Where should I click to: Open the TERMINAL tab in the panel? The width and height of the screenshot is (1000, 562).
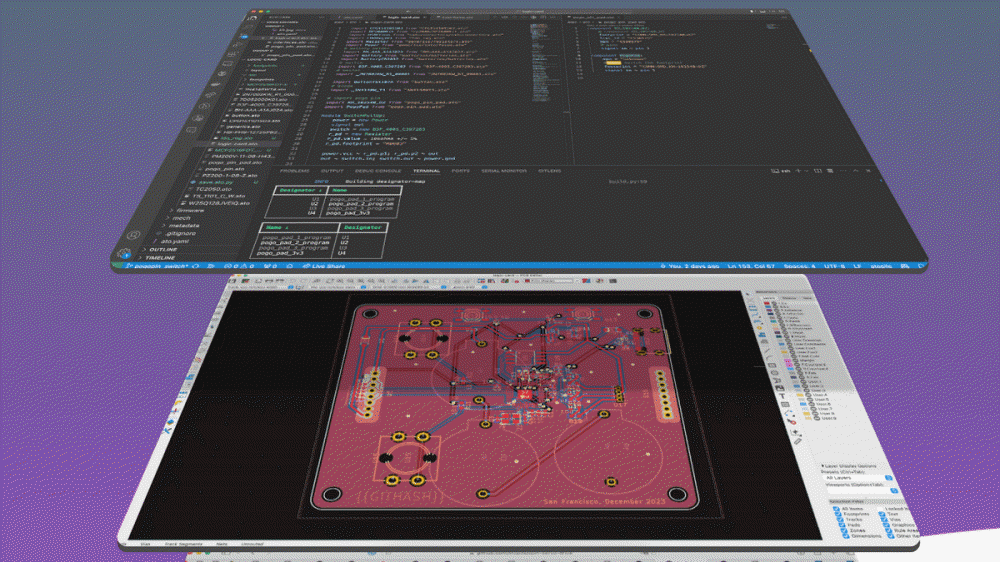click(x=427, y=171)
